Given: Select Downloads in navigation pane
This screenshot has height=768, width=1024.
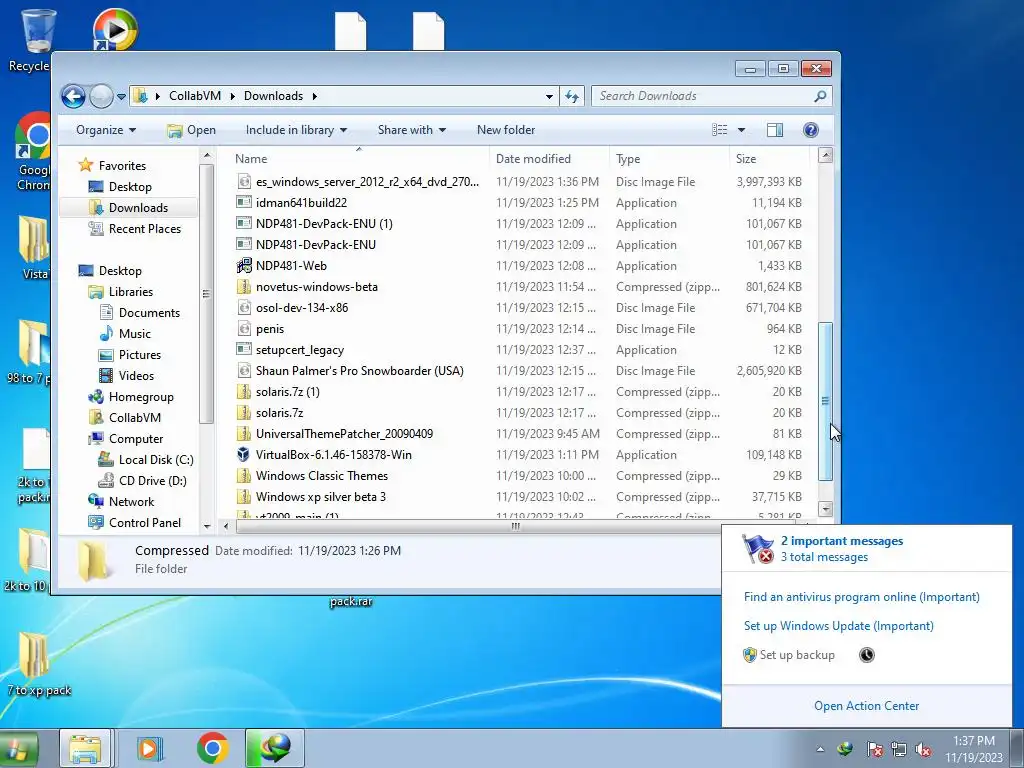Looking at the screenshot, I should [x=138, y=208].
